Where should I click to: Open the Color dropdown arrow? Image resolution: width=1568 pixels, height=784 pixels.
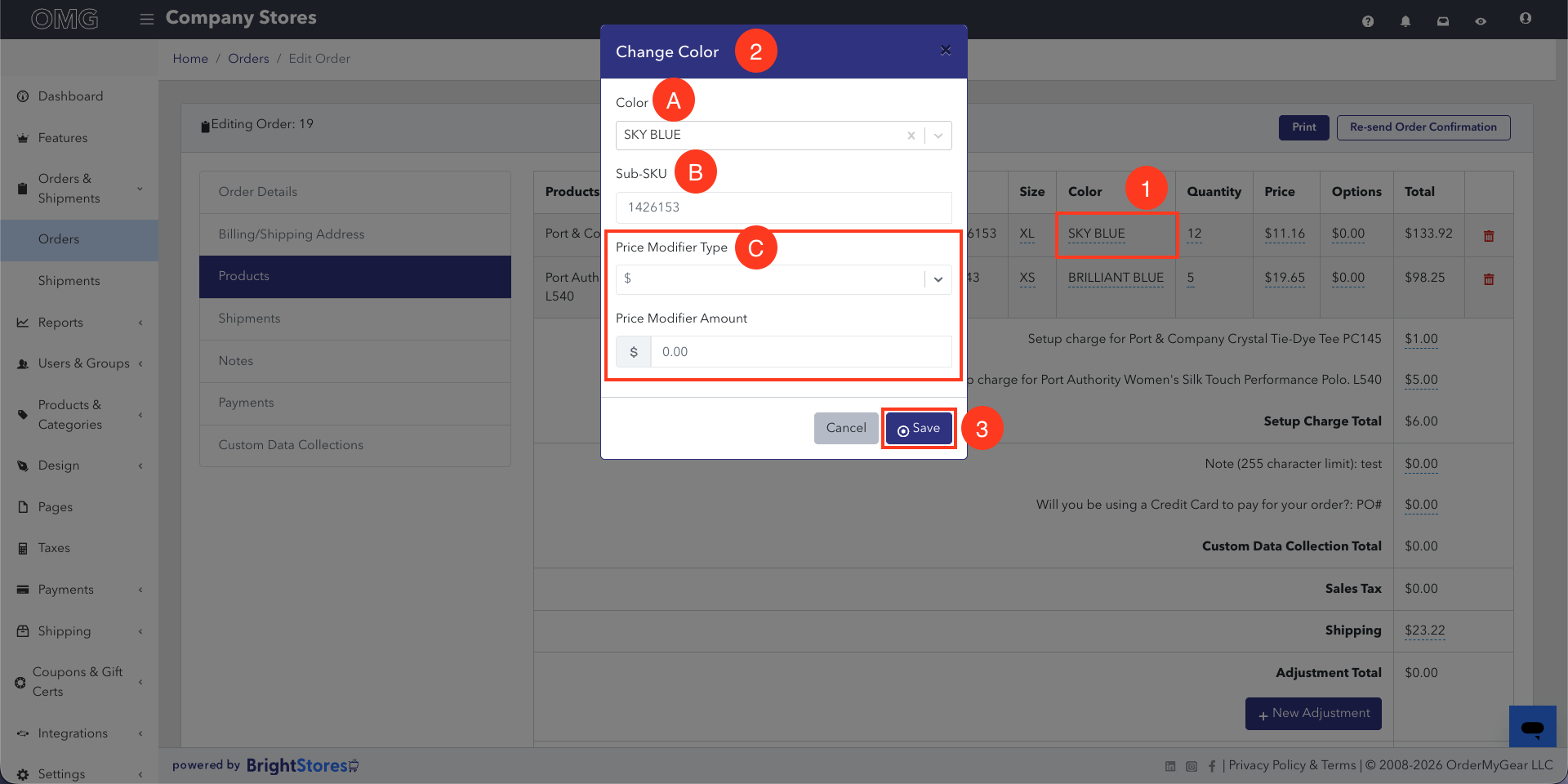(x=938, y=136)
